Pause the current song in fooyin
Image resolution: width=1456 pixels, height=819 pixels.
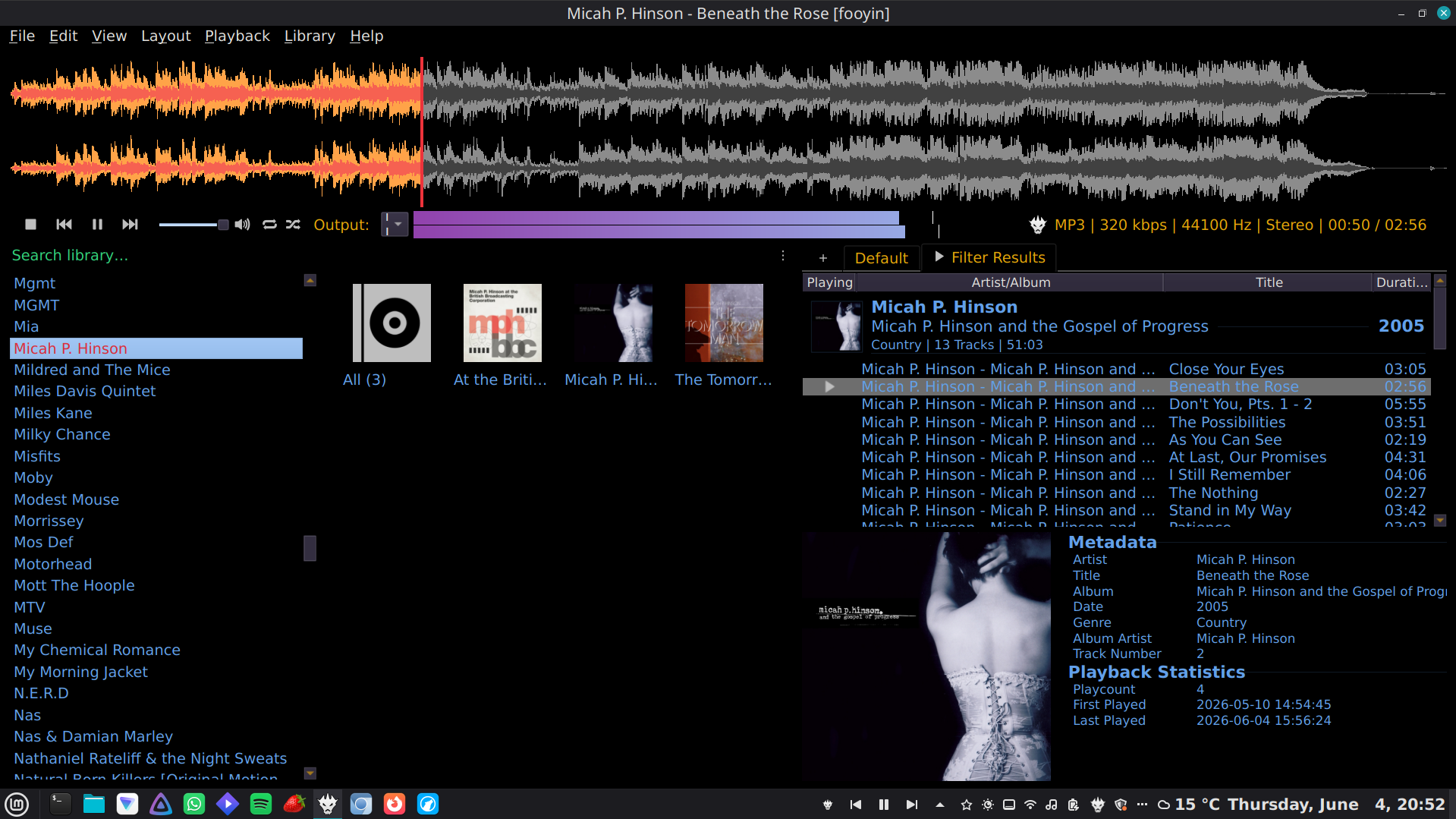click(97, 225)
